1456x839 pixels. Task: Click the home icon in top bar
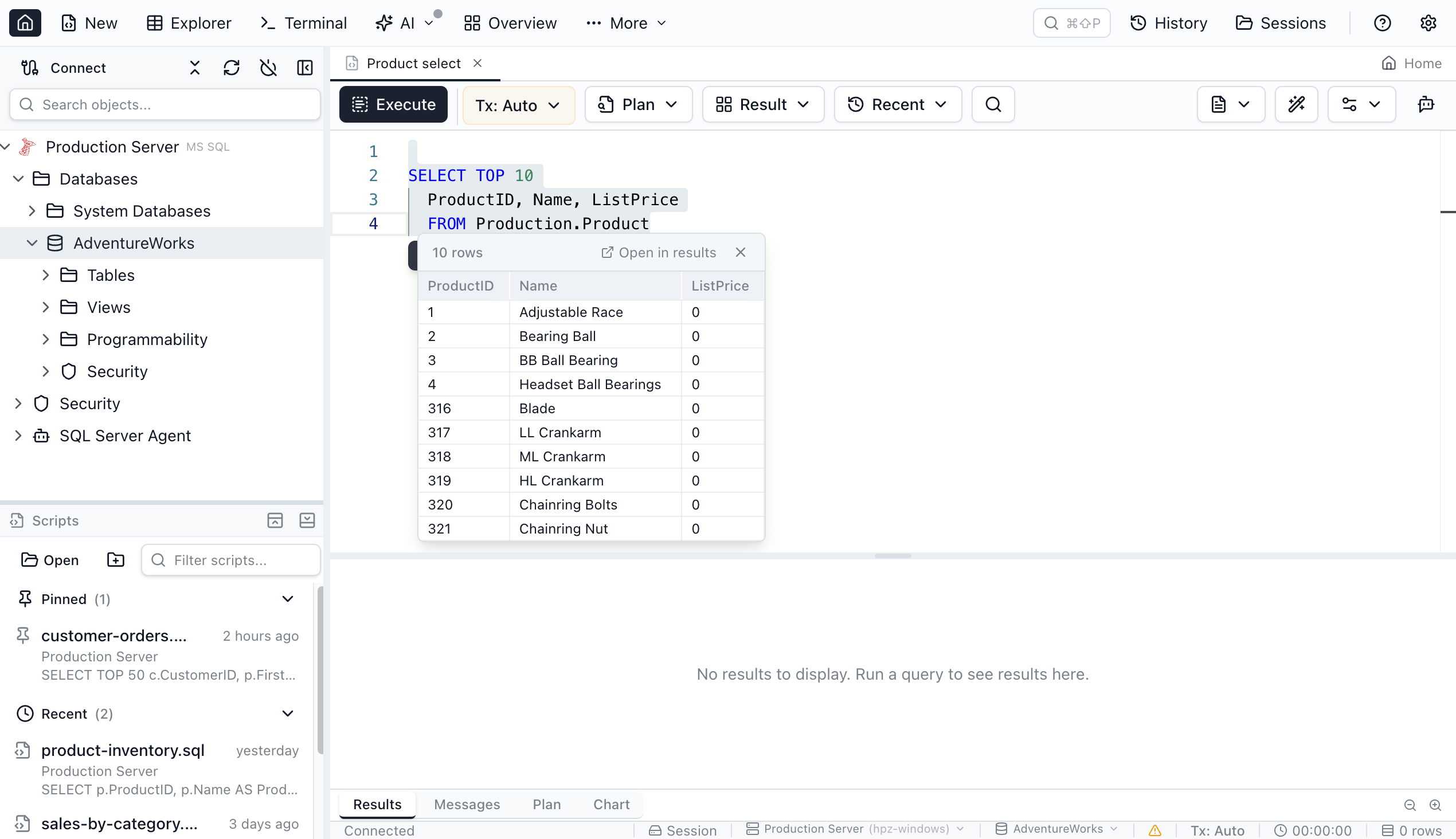[x=25, y=23]
